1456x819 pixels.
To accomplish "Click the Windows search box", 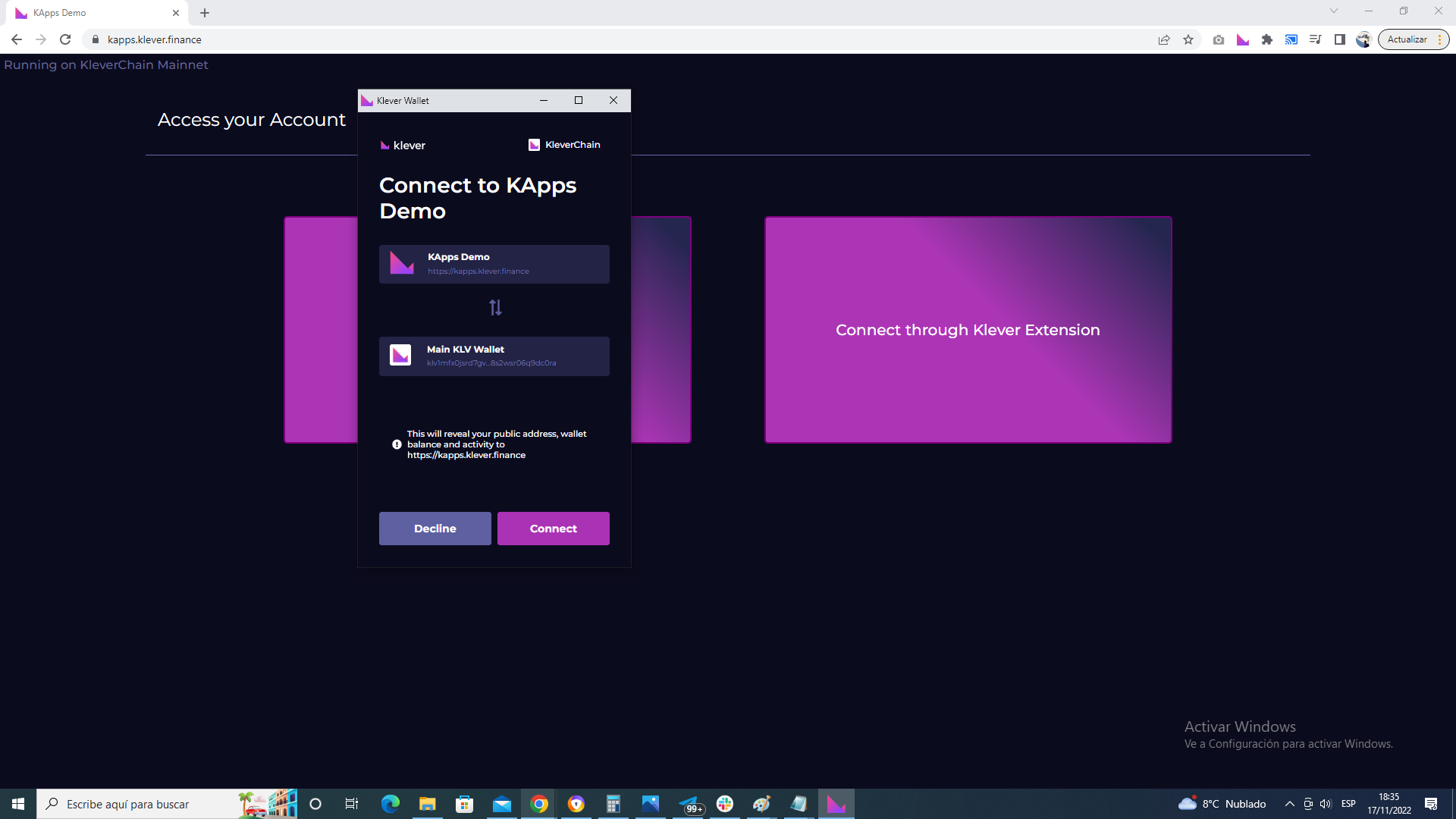I will pyautogui.click(x=167, y=804).
